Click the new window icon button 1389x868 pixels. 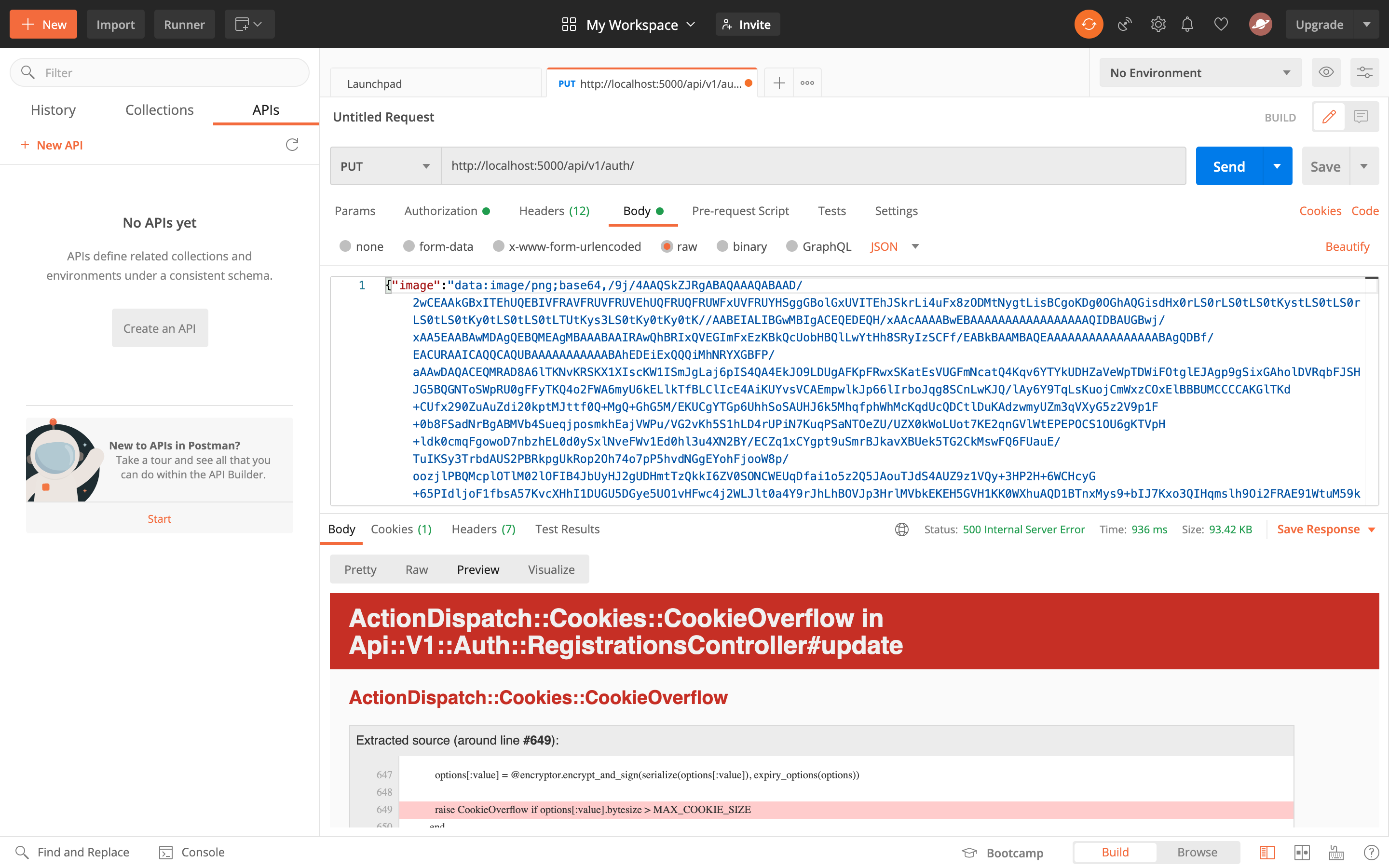(x=249, y=24)
